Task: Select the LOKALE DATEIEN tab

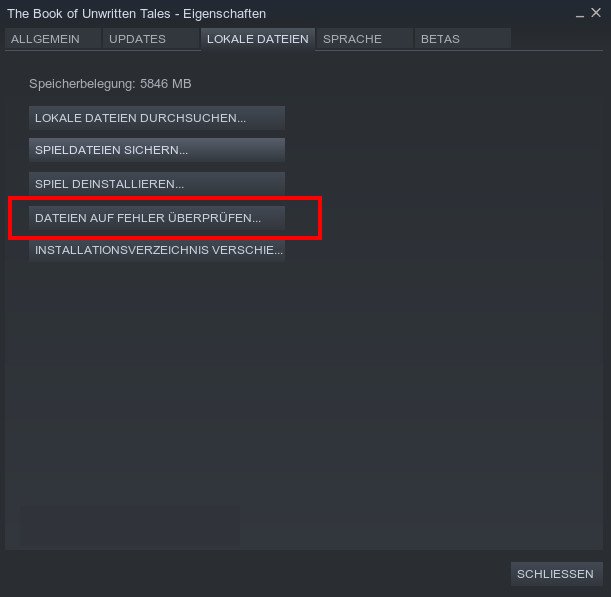Action: pyautogui.click(x=258, y=39)
